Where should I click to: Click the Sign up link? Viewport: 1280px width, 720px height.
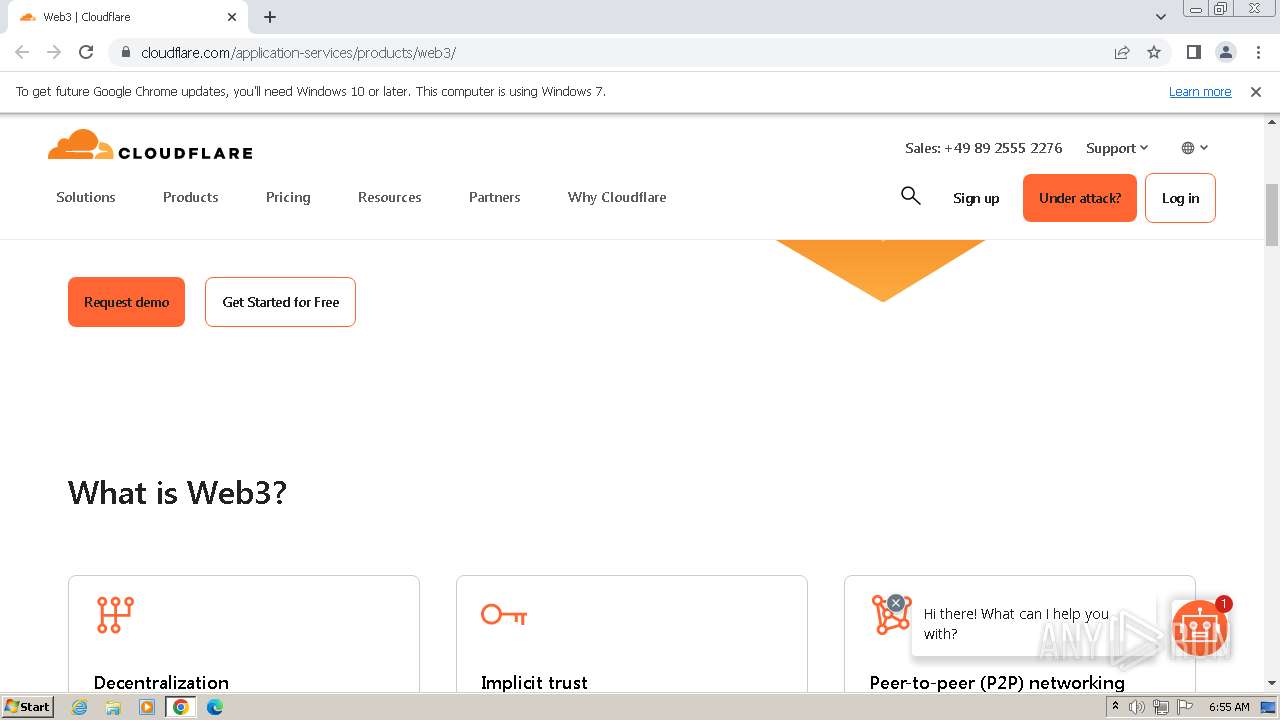coord(976,198)
